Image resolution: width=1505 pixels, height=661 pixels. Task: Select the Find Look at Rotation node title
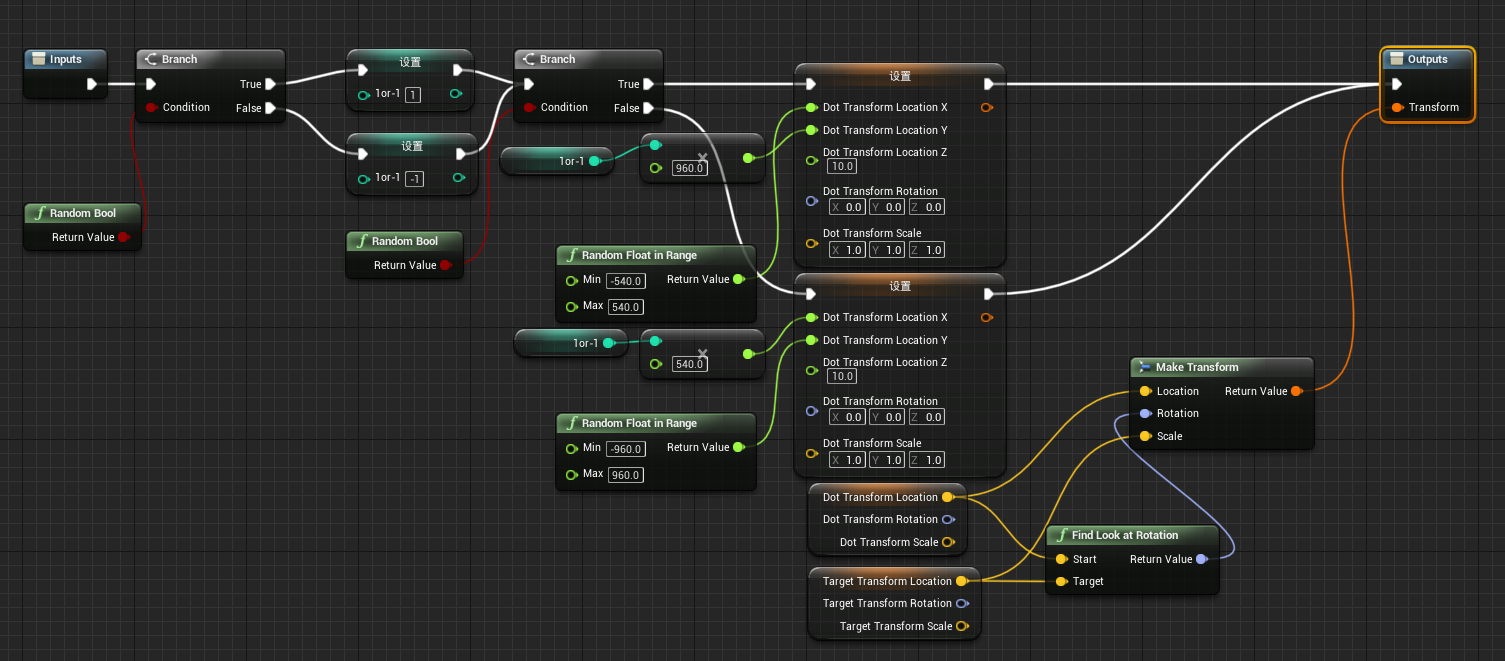pos(1124,535)
